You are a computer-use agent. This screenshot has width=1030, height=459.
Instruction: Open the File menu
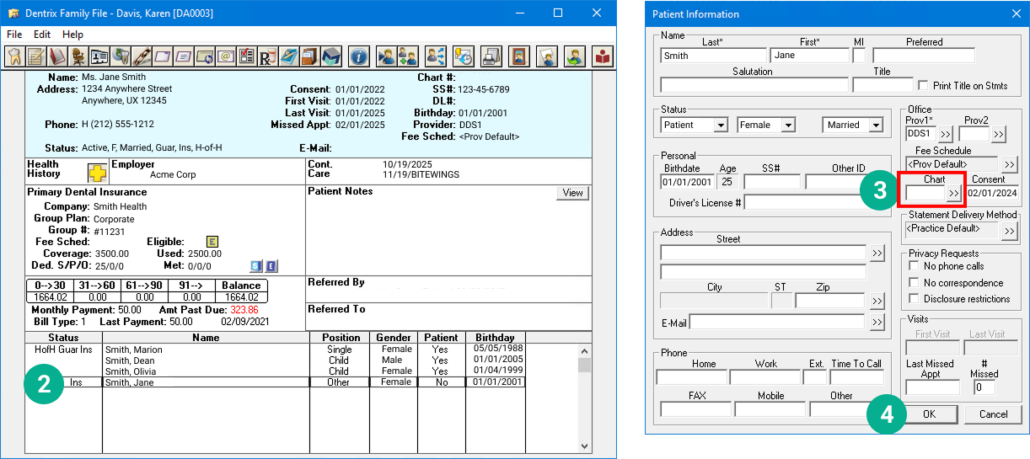[14, 34]
